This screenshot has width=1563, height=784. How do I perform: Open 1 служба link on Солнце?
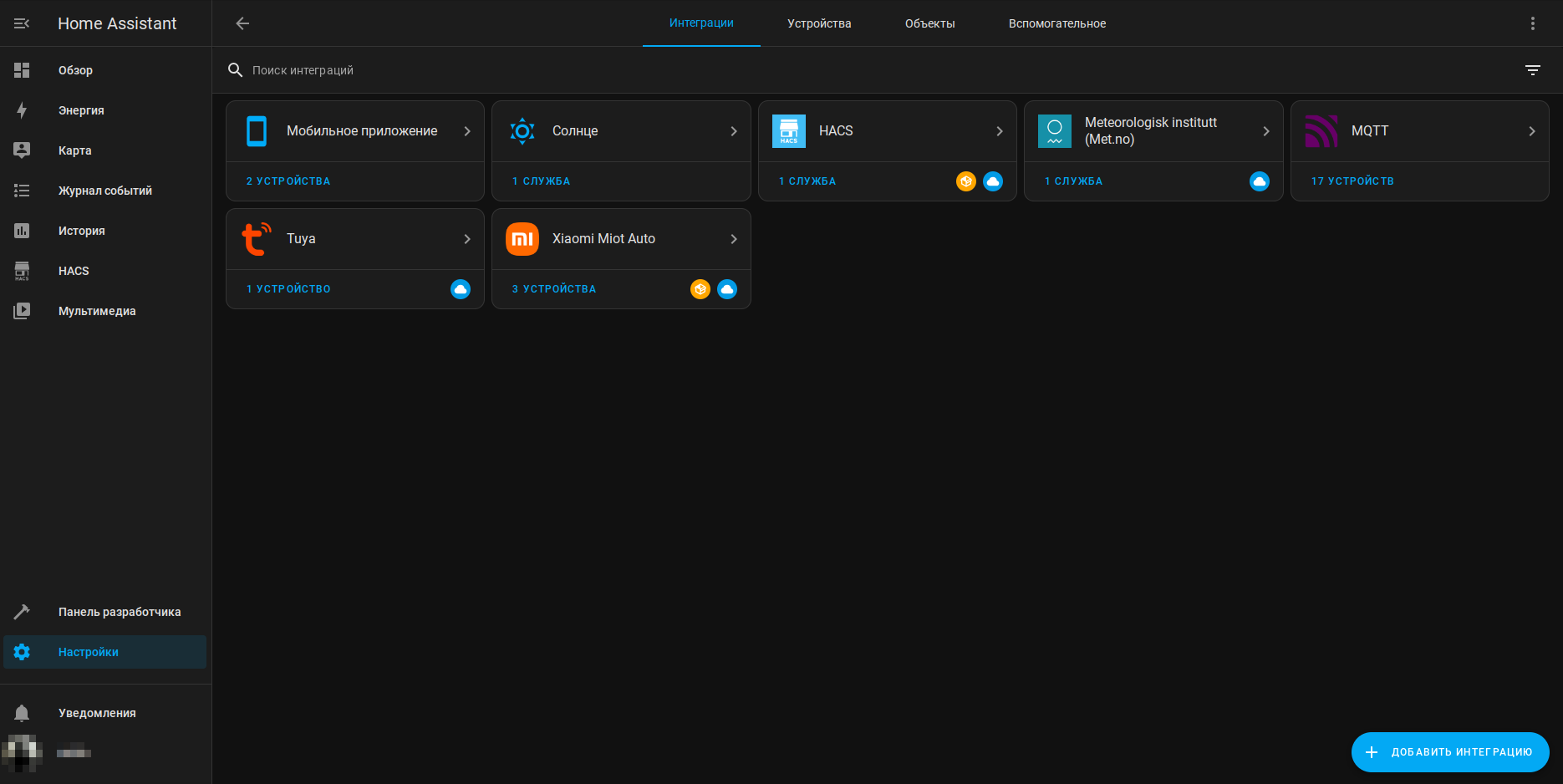tap(542, 181)
